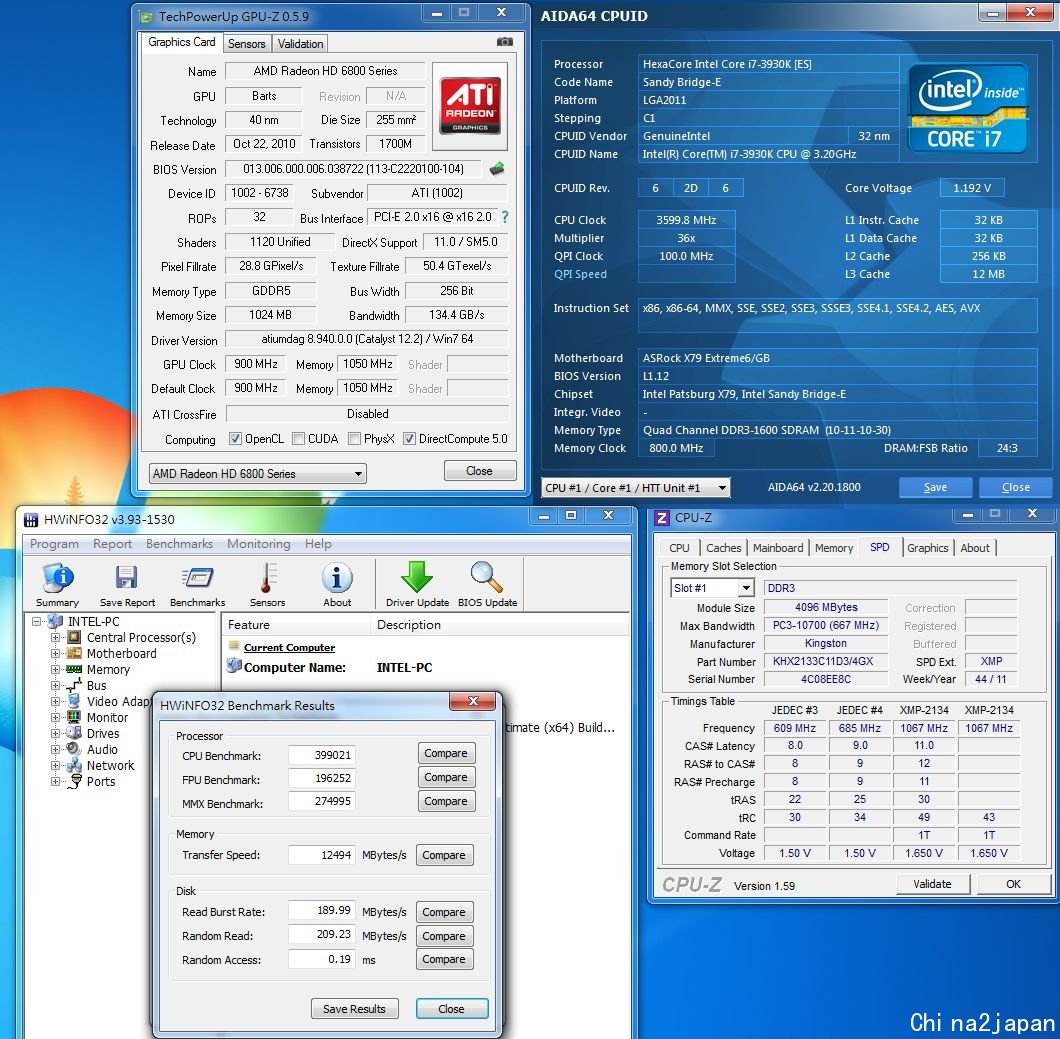Open the GPU selection dropdown in GPU-Z
Screen dimensions: 1060x1039
tap(258, 473)
